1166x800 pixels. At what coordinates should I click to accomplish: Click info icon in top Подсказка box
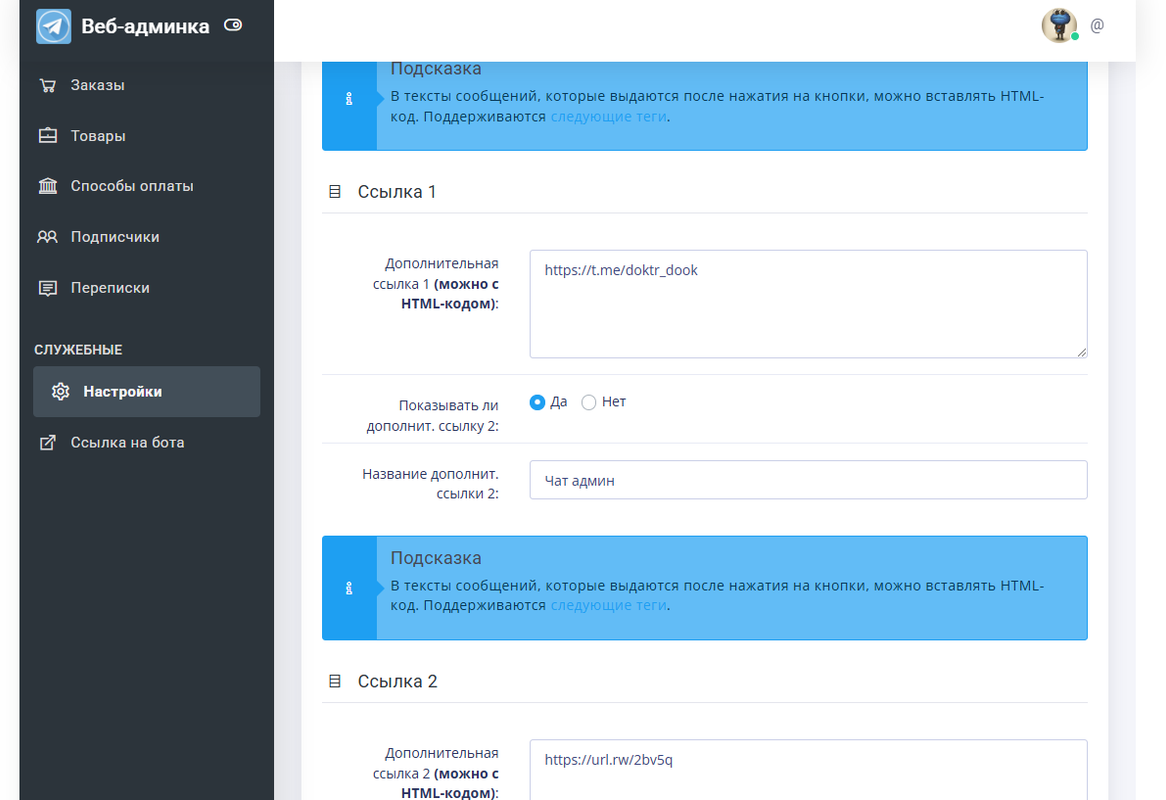pyautogui.click(x=349, y=99)
